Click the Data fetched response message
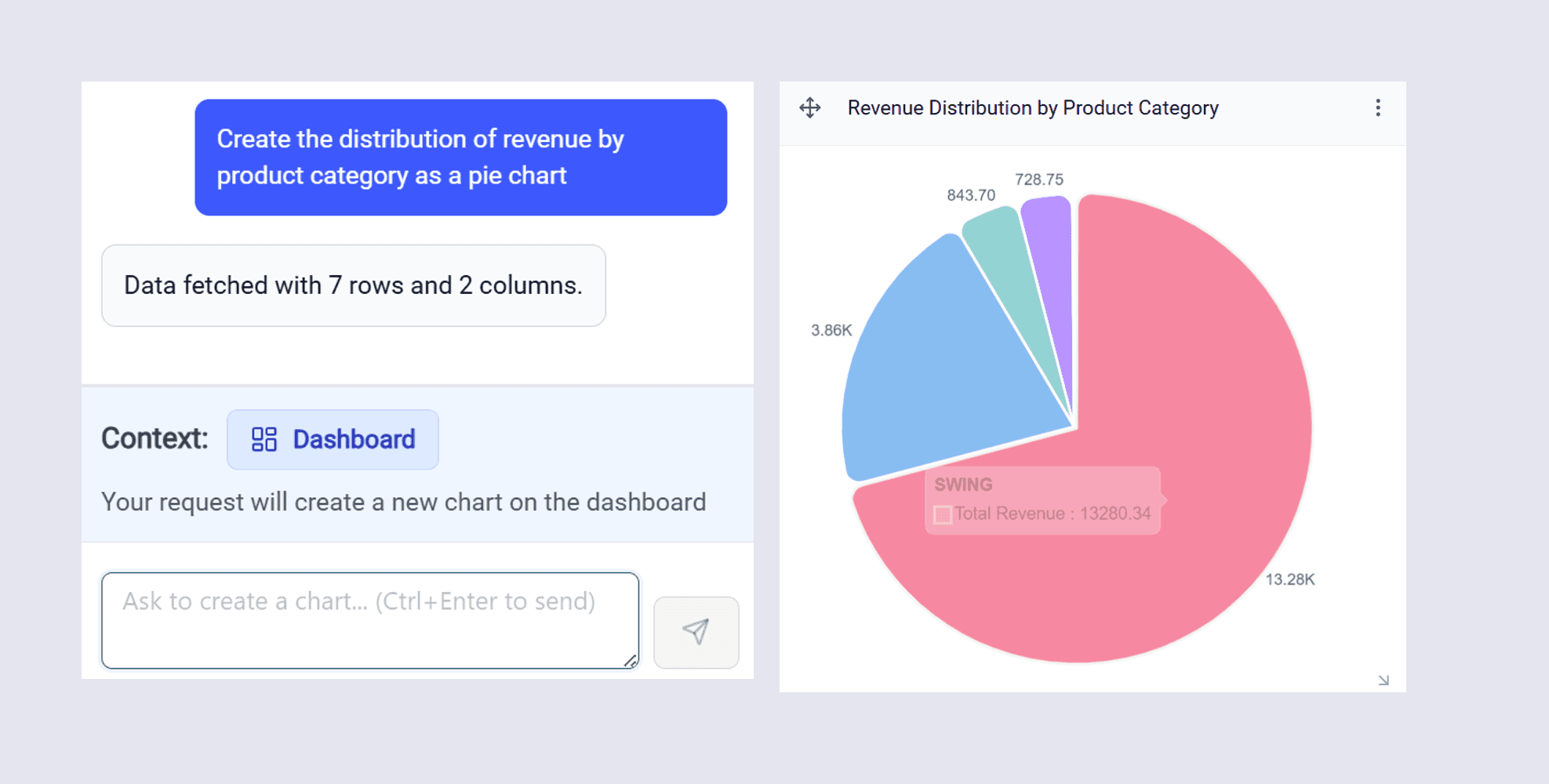This screenshot has width=1549, height=784. coord(354,285)
